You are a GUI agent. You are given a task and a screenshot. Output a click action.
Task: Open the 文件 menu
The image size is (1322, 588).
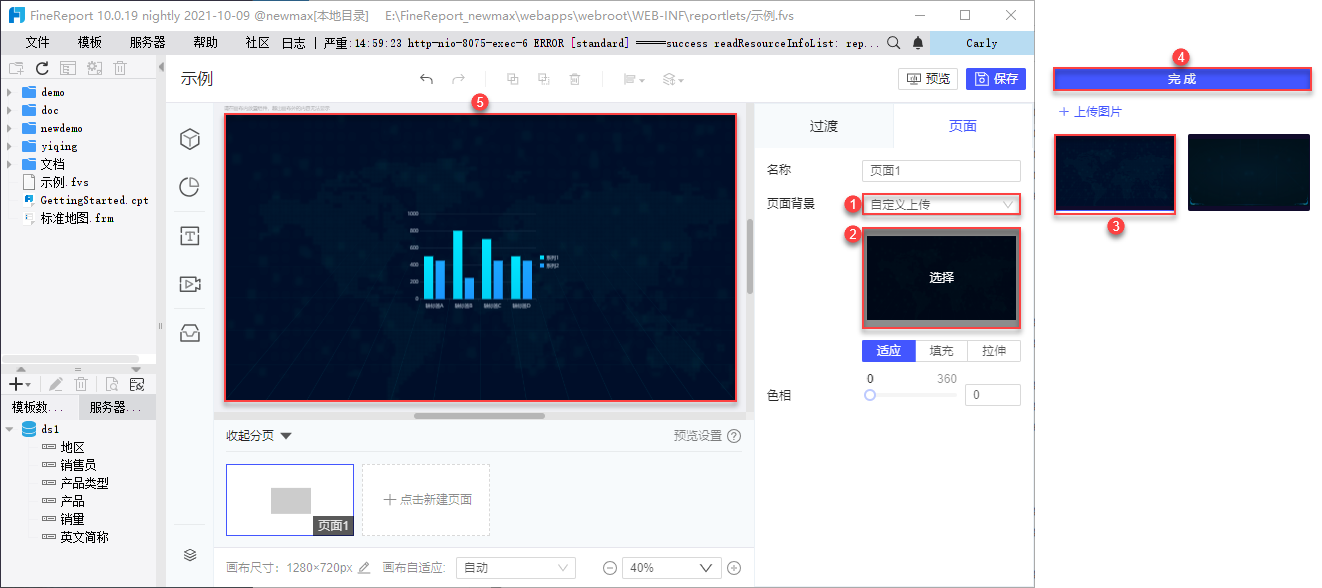[37, 43]
